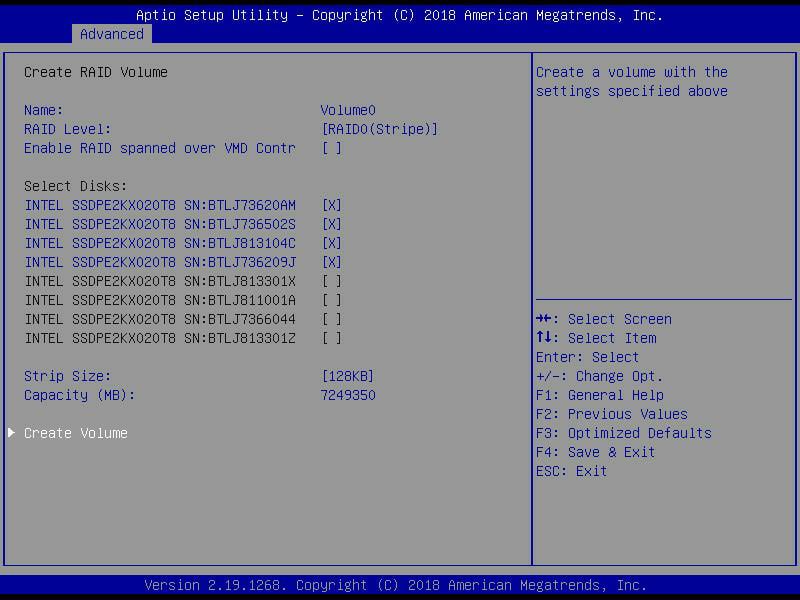Click the left-right arrows Select Screen hint

click(604, 319)
